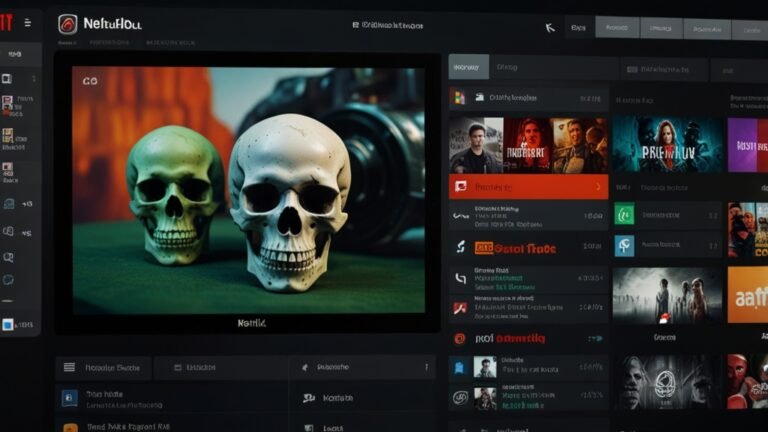The image size is (768, 432).
Task: Select the second tab in the top-right tab strip
Action: click(x=617, y=27)
